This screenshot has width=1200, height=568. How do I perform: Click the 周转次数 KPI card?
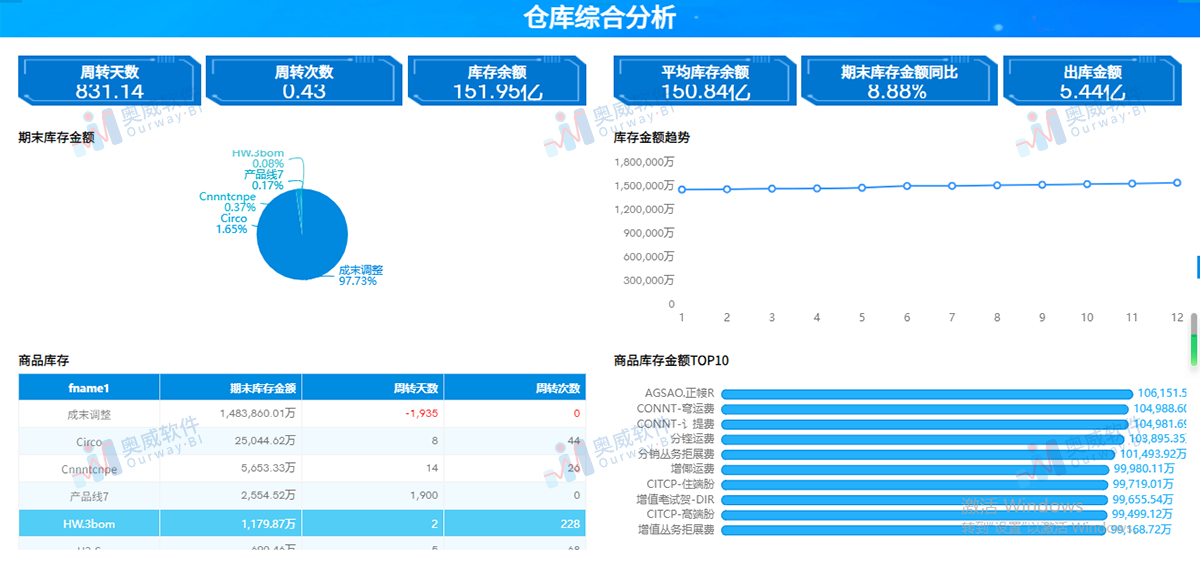point(304,81)
